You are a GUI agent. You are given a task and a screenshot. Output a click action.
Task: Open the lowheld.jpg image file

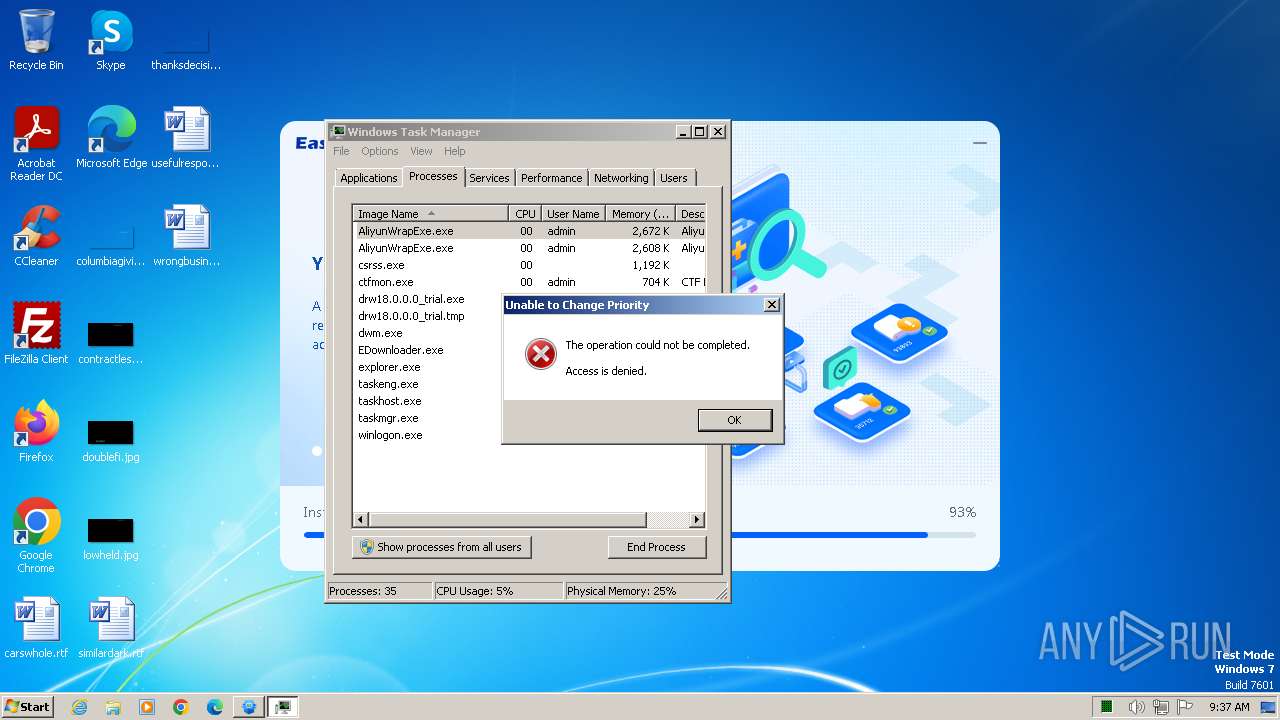(111, 538)
